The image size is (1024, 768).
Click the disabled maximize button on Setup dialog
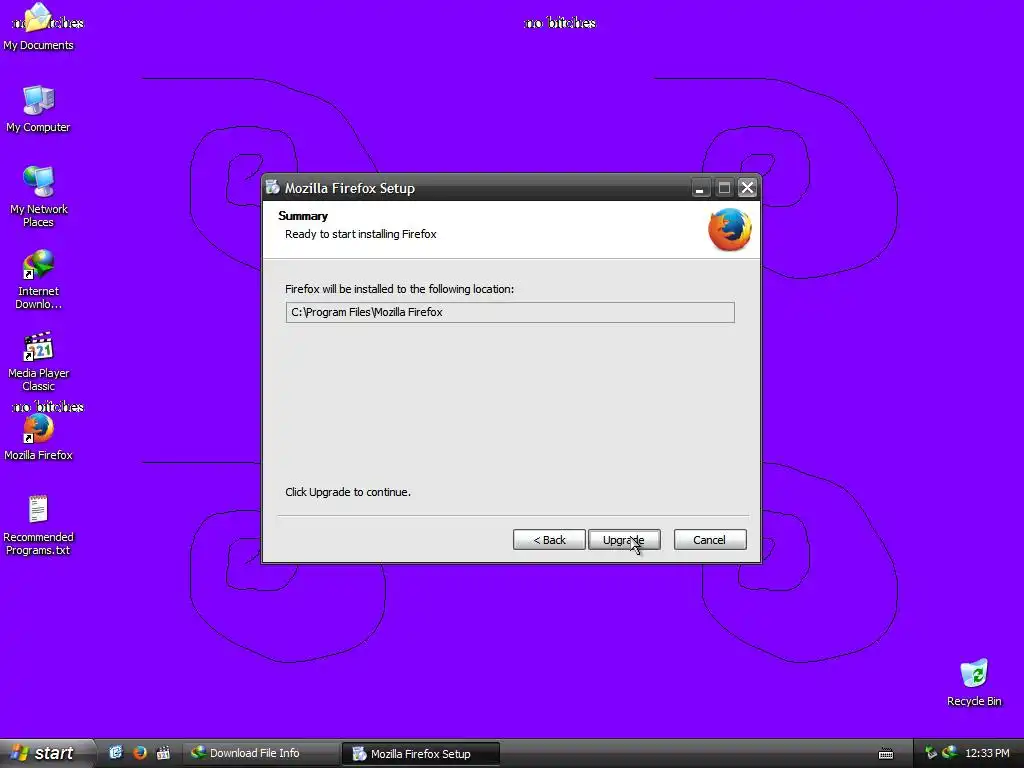pyautogui.click(x=724, y=188)
